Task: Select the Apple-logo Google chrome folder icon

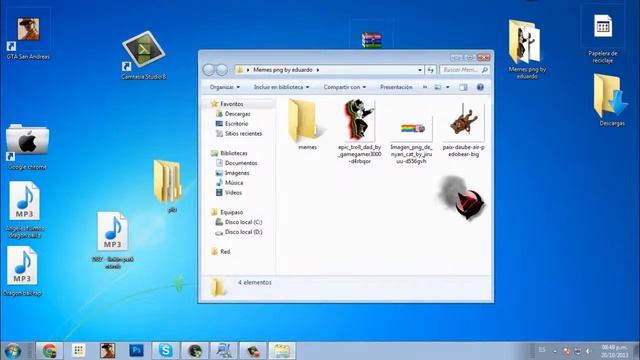Action: point(27,147)
